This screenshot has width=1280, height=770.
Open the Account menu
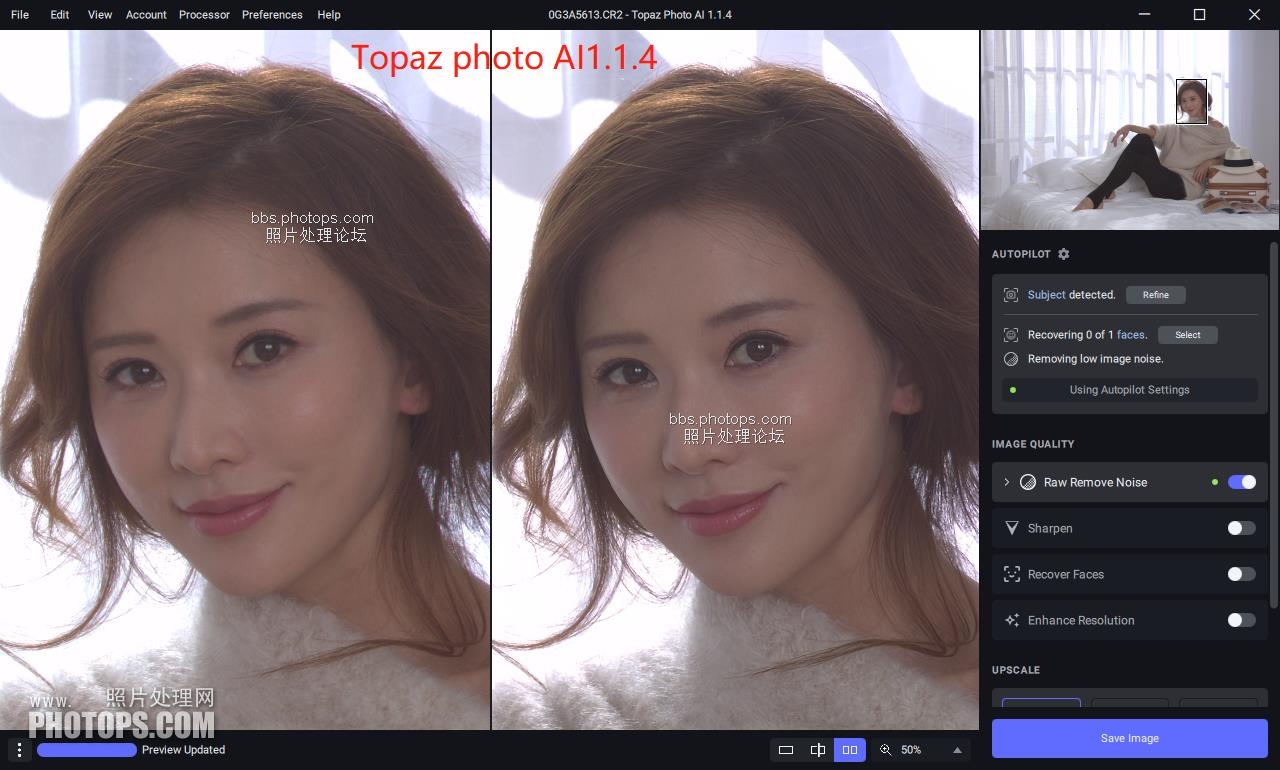click(x=146, y=15)
